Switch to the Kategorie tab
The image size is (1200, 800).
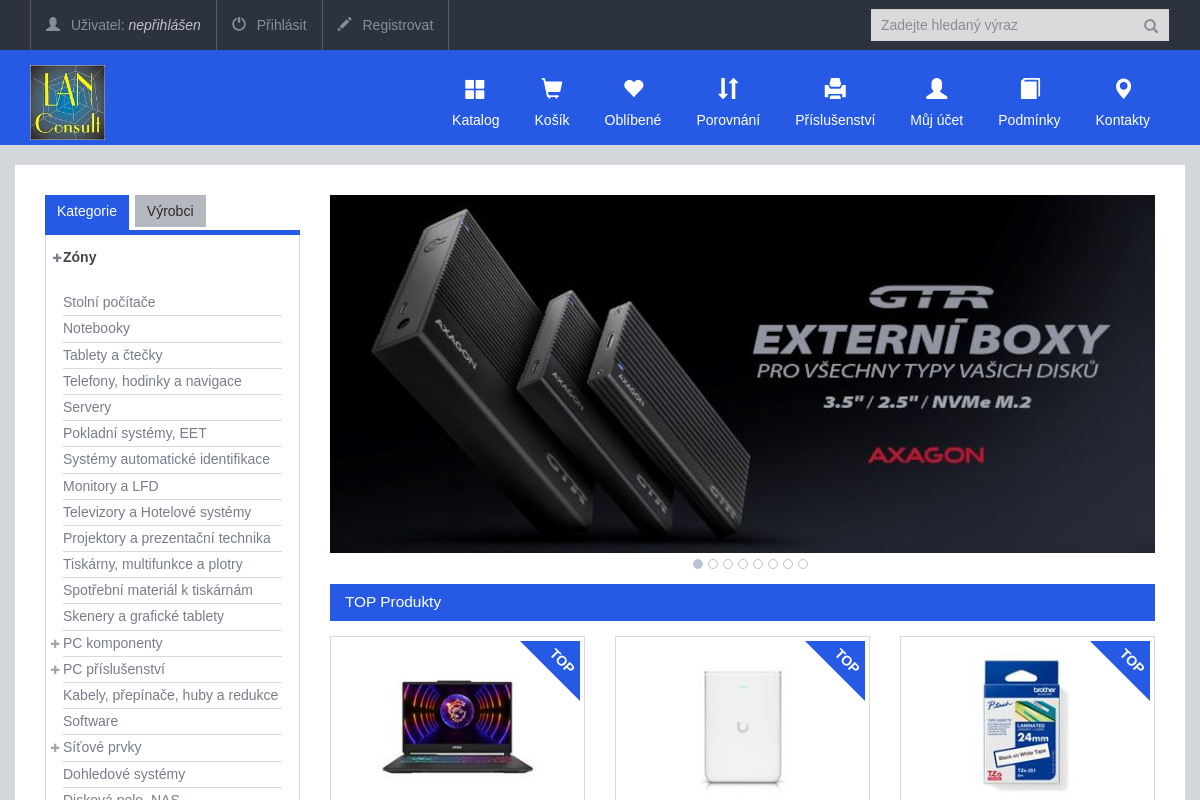point(87,211)
